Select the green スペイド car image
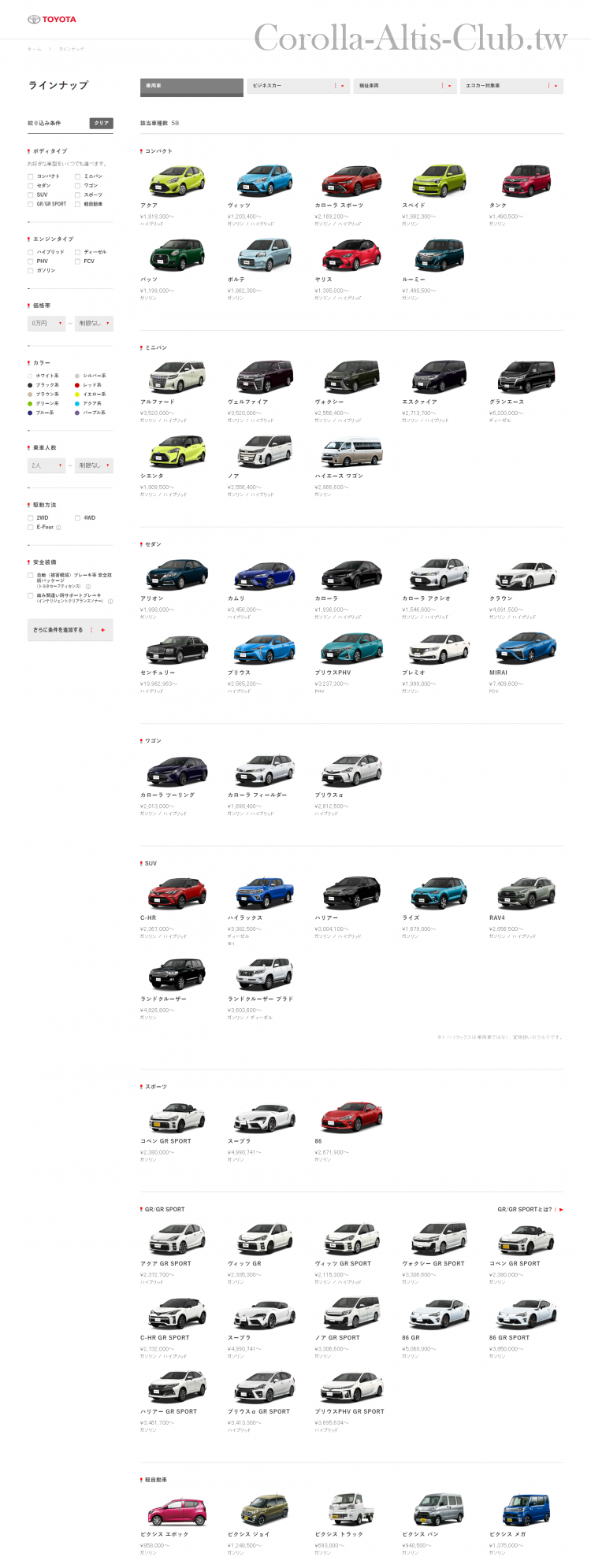This screenshot has width=591, height=1568. [x=439, y=180]
